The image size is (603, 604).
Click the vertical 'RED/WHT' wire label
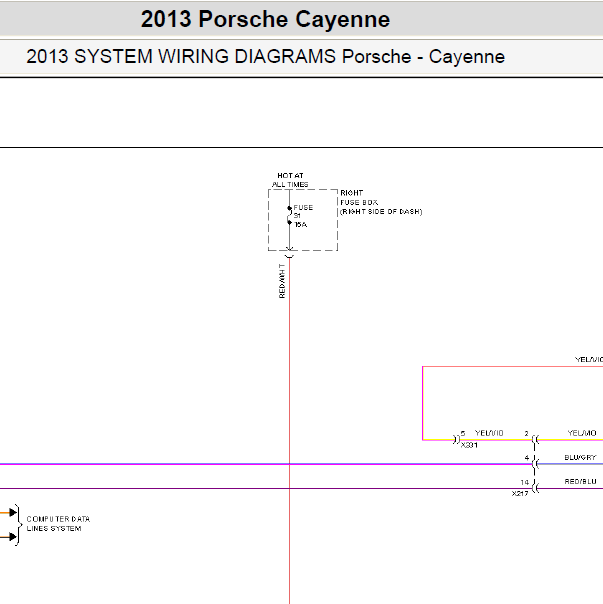(x=282, y=281)
